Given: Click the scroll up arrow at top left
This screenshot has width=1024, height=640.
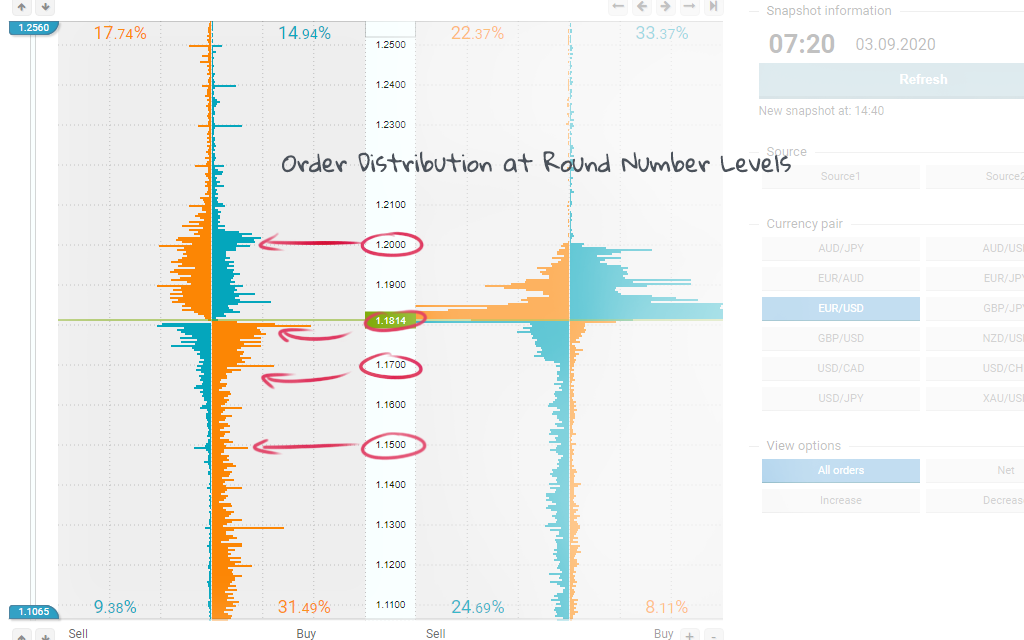Looking at the screenshot, I should click(x=21, y=7).
